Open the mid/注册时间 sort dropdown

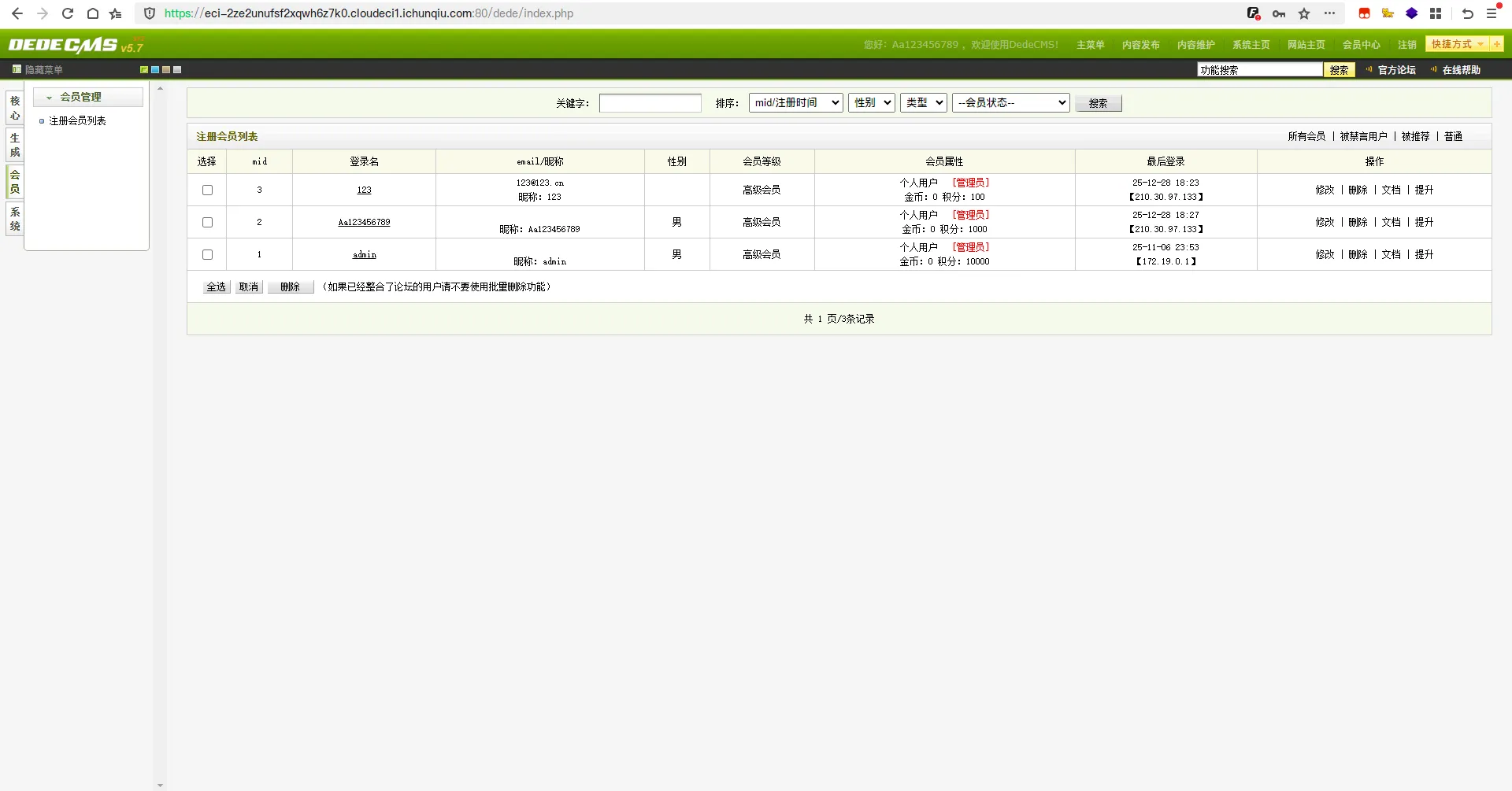795,102
